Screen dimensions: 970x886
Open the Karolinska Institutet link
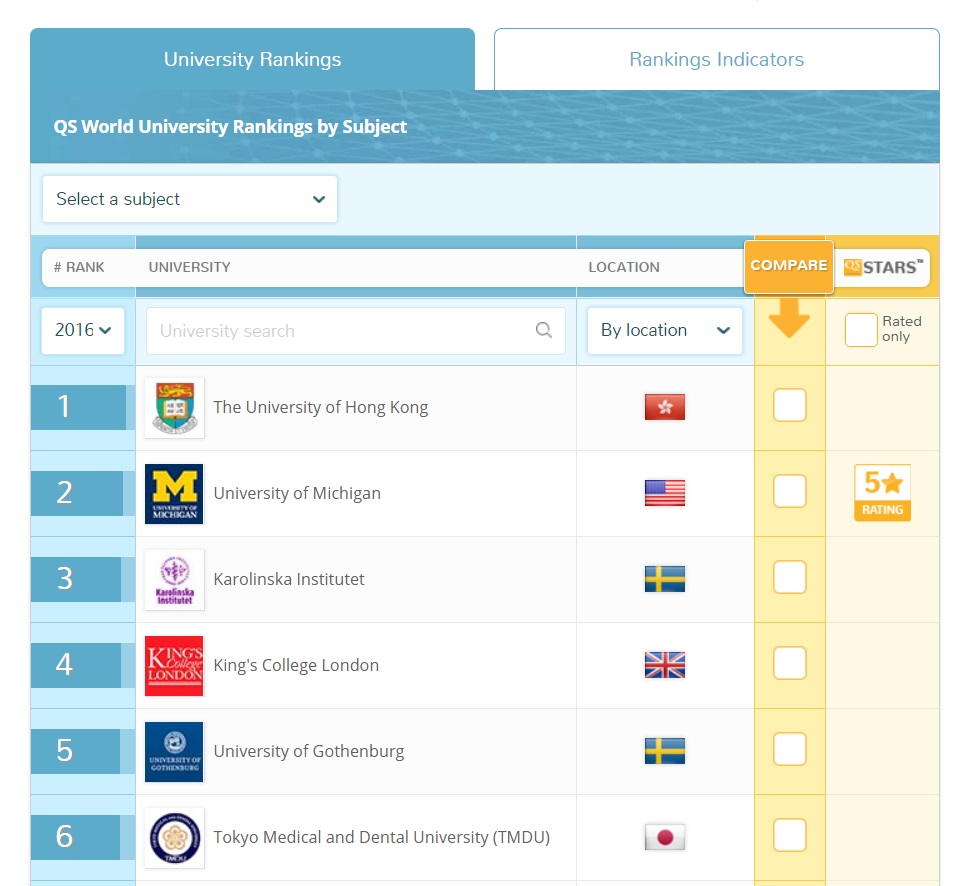coord(289,579)
